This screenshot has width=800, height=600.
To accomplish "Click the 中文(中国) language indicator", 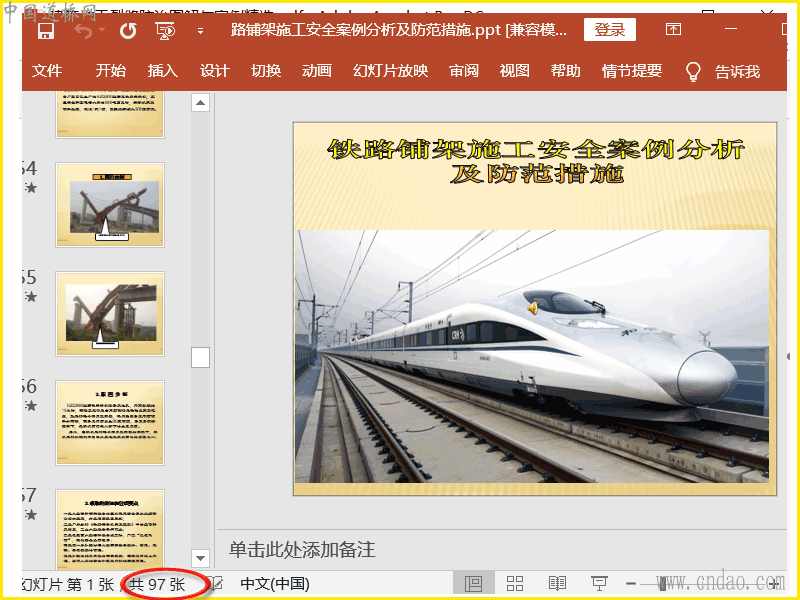I will (x=275, y=584).
